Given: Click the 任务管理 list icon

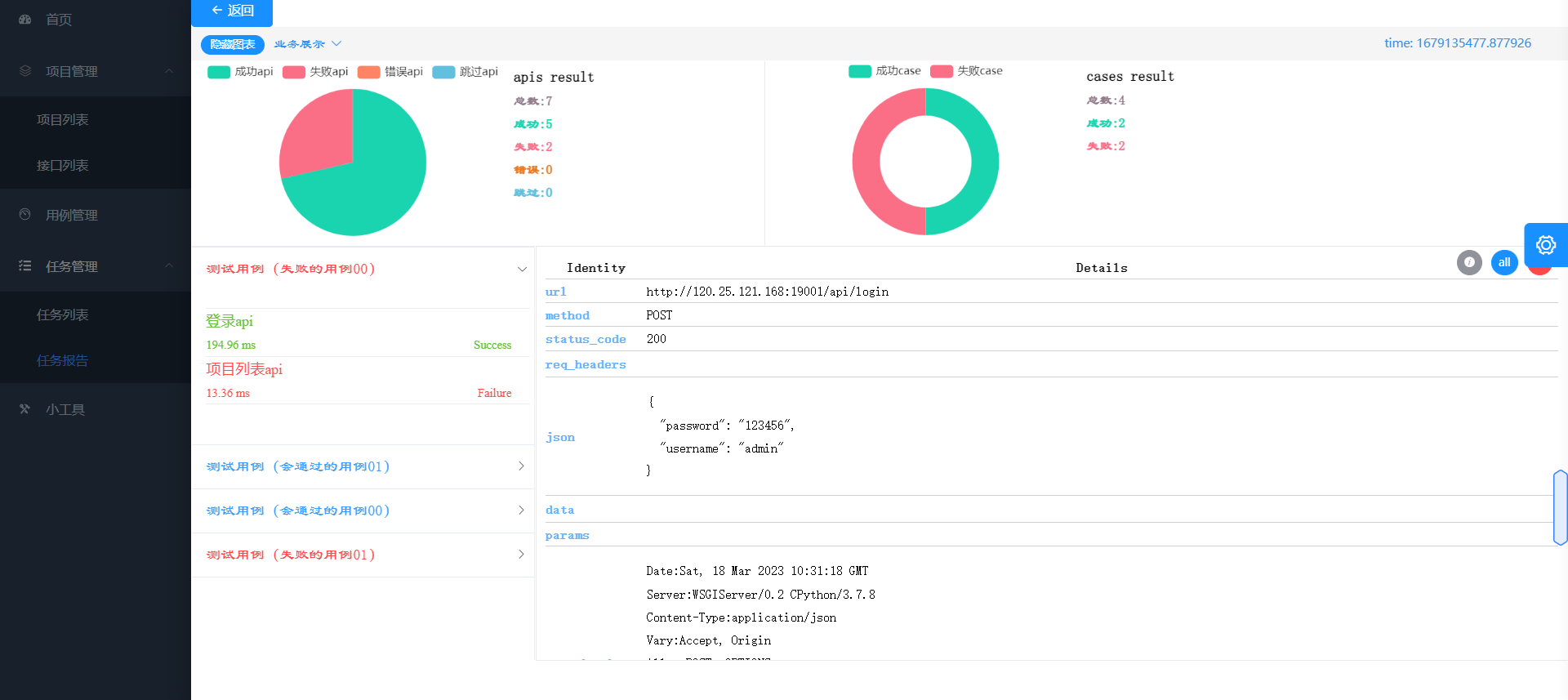Looking at the screenshot, I should point(25,266).
